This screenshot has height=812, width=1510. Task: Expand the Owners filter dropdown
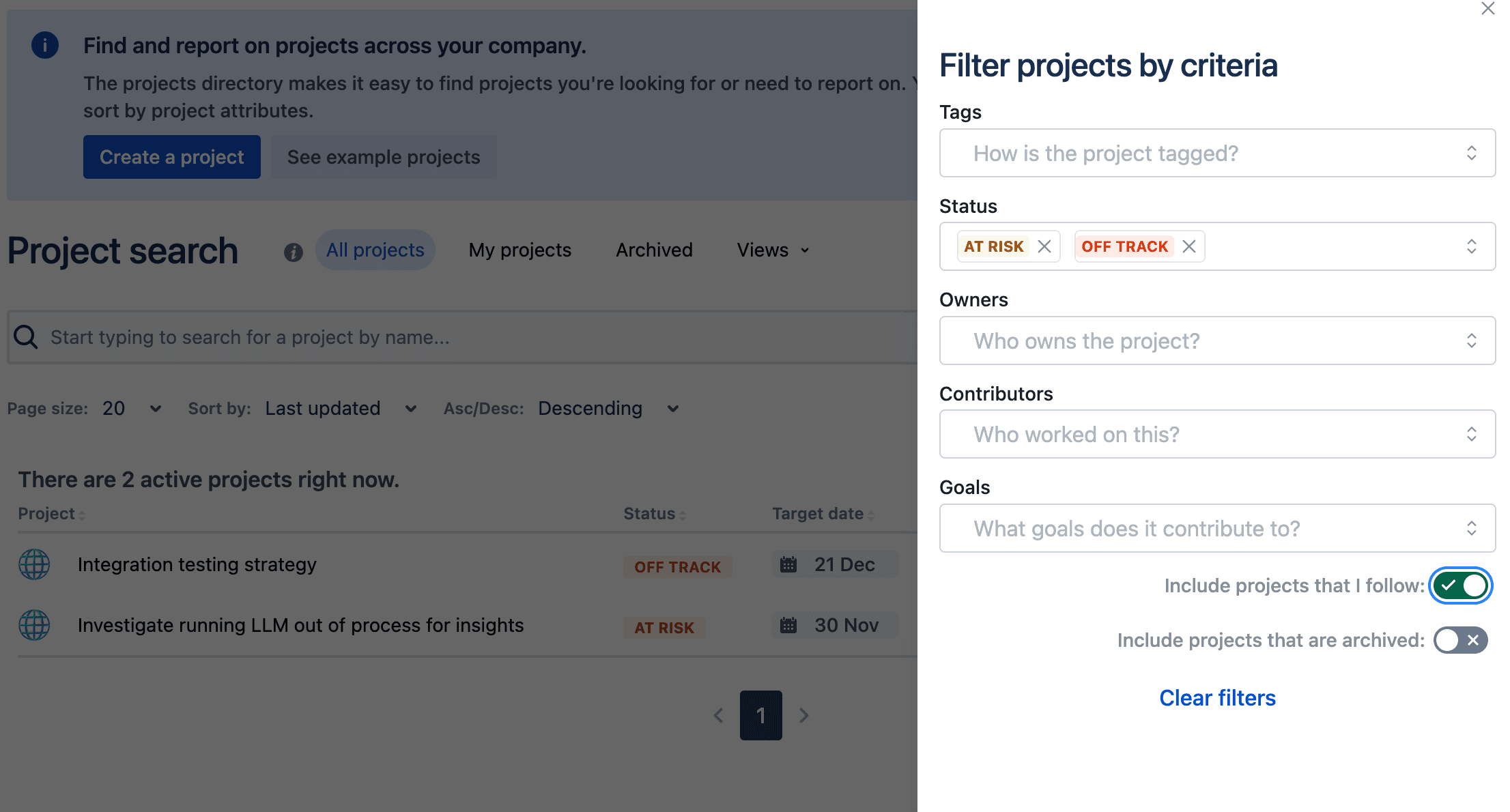(1216, 340)
